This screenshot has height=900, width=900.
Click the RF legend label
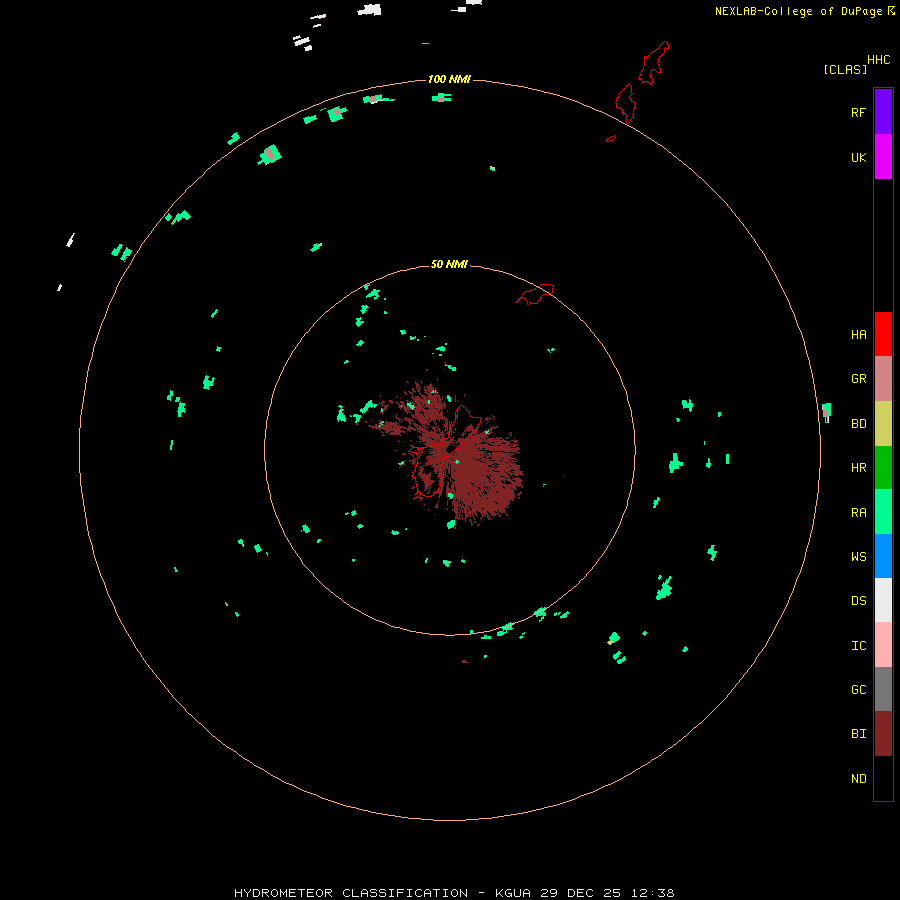pos(858,112)
